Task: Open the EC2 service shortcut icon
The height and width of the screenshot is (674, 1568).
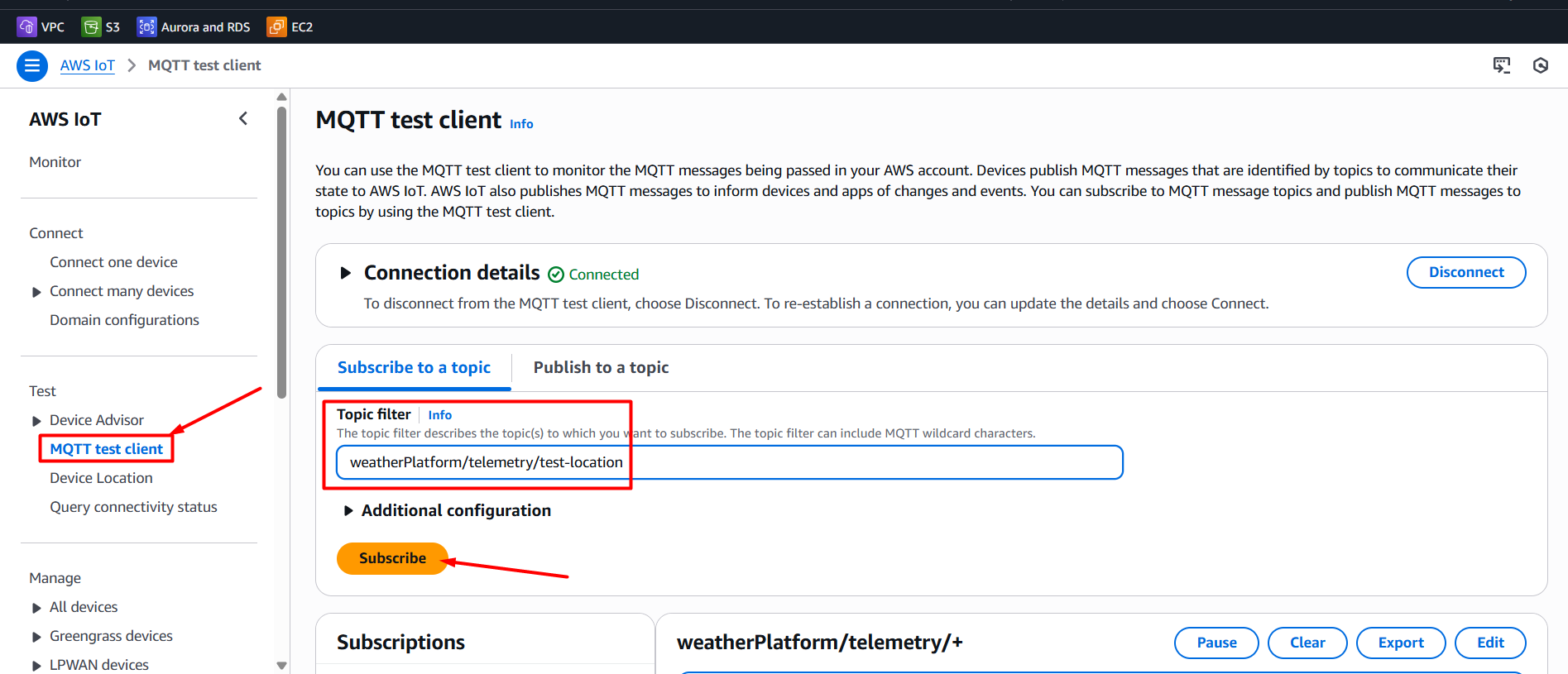Action: click(276, 27)
